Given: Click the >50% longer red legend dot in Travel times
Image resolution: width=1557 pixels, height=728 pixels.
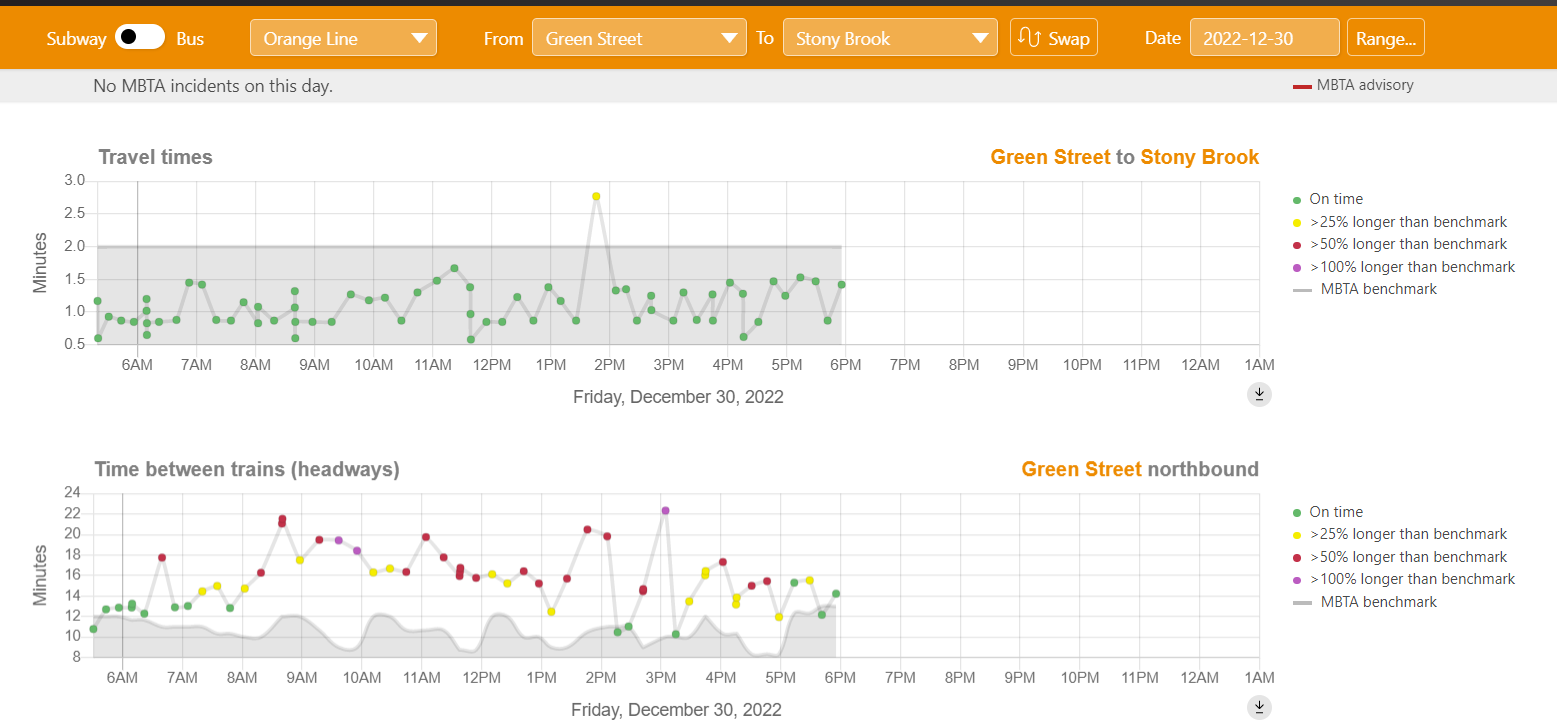Looking at the screenshot, I should (x=1297, y=245).
